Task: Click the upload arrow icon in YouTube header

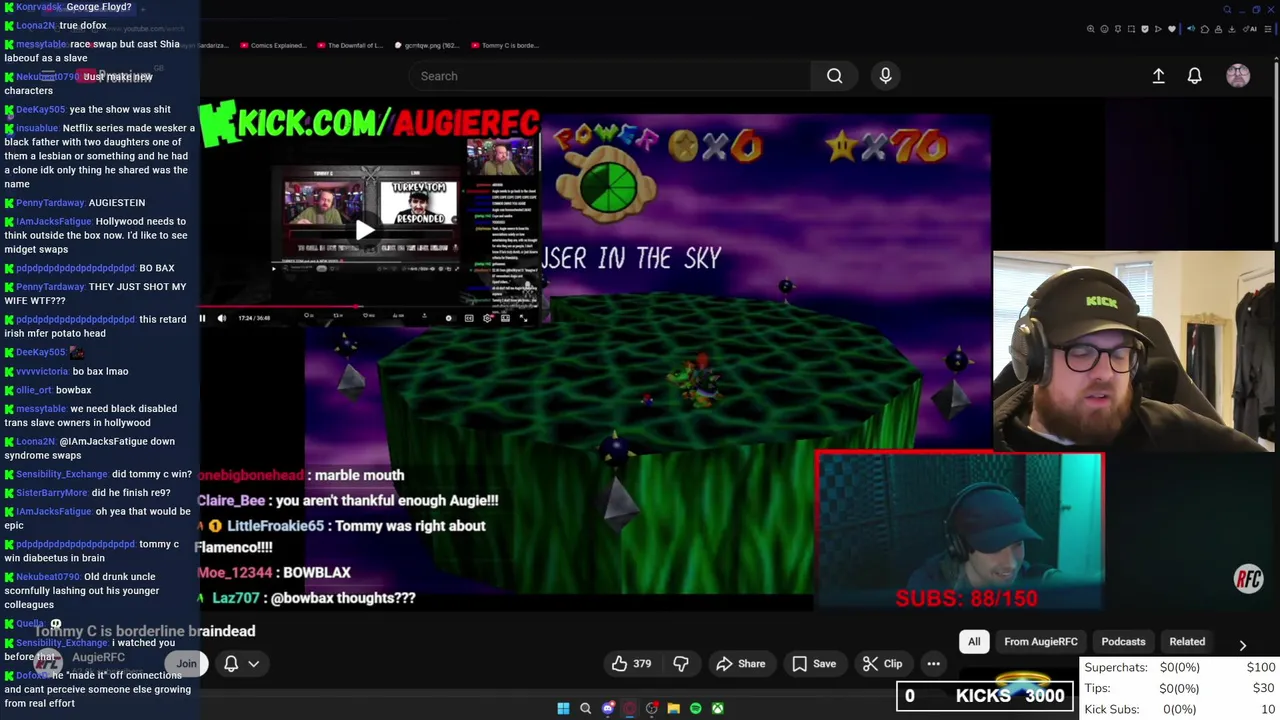Action: click(1158, 76)
